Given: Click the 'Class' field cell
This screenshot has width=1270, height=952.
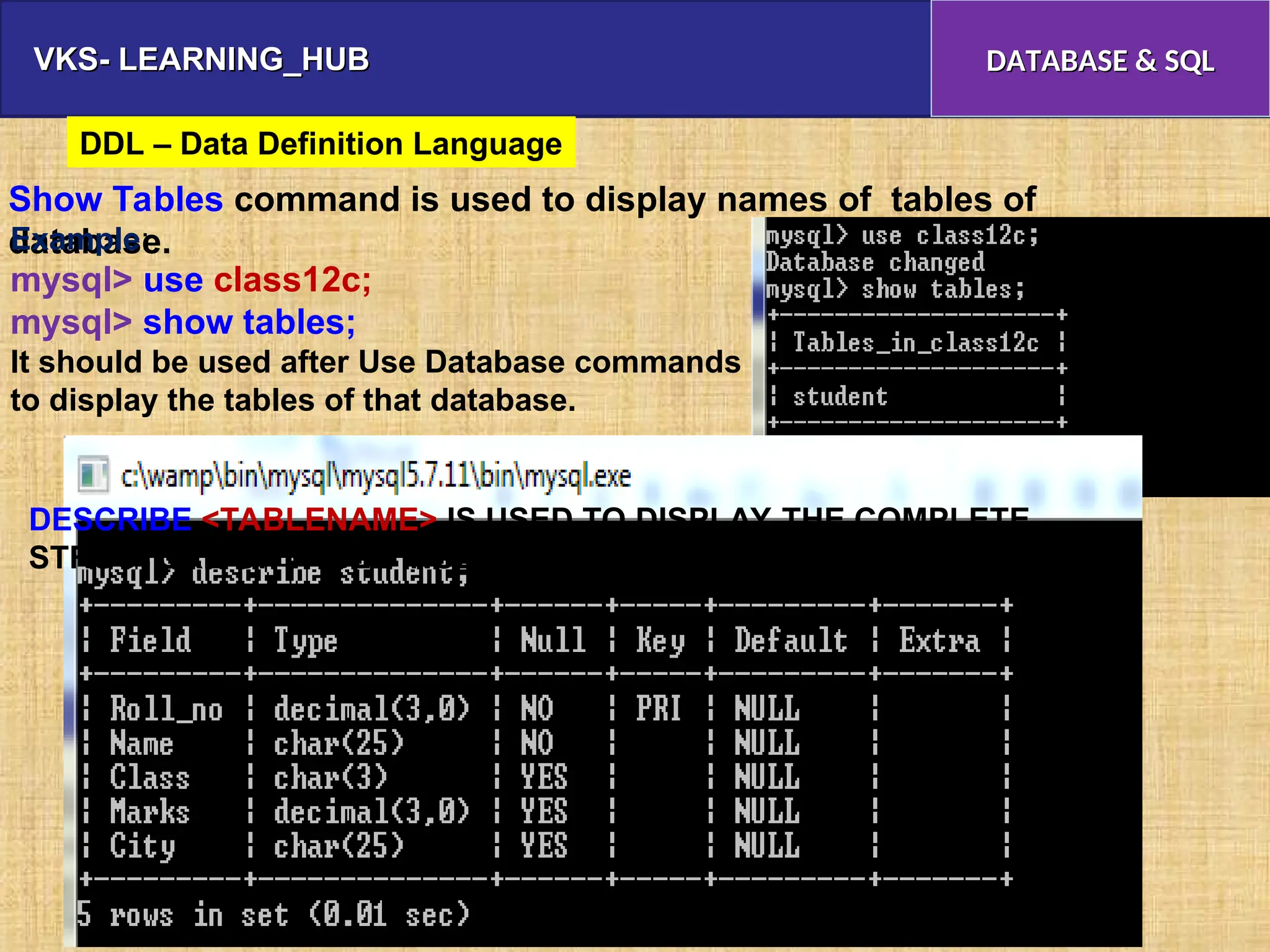Looking at the screenshot, I should point(149,777).
